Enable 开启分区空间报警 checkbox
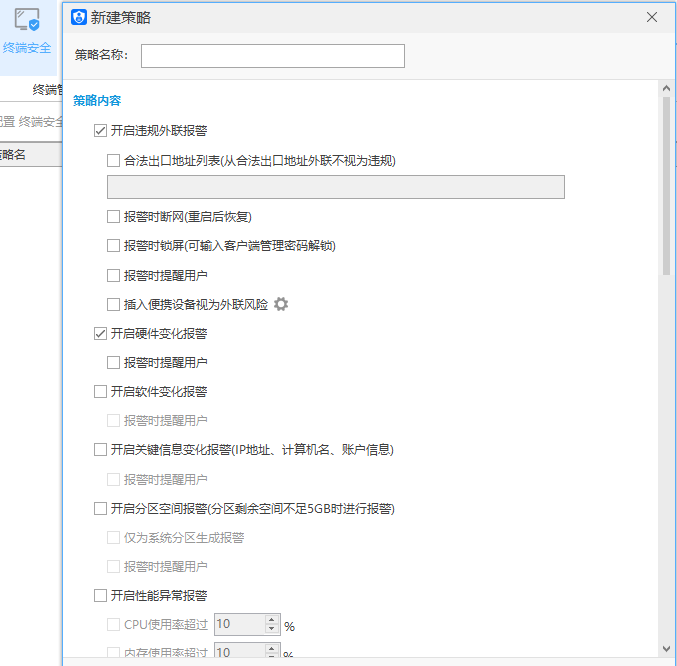 coord(101,508)
